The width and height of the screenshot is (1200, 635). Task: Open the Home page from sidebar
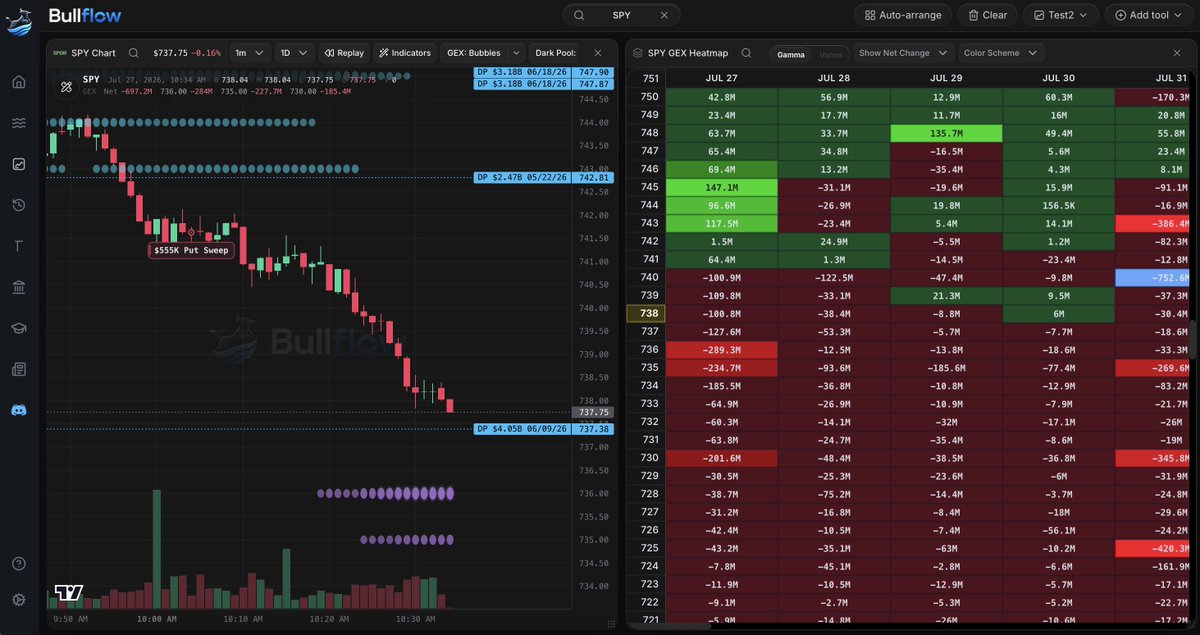[x=19, y=82]
